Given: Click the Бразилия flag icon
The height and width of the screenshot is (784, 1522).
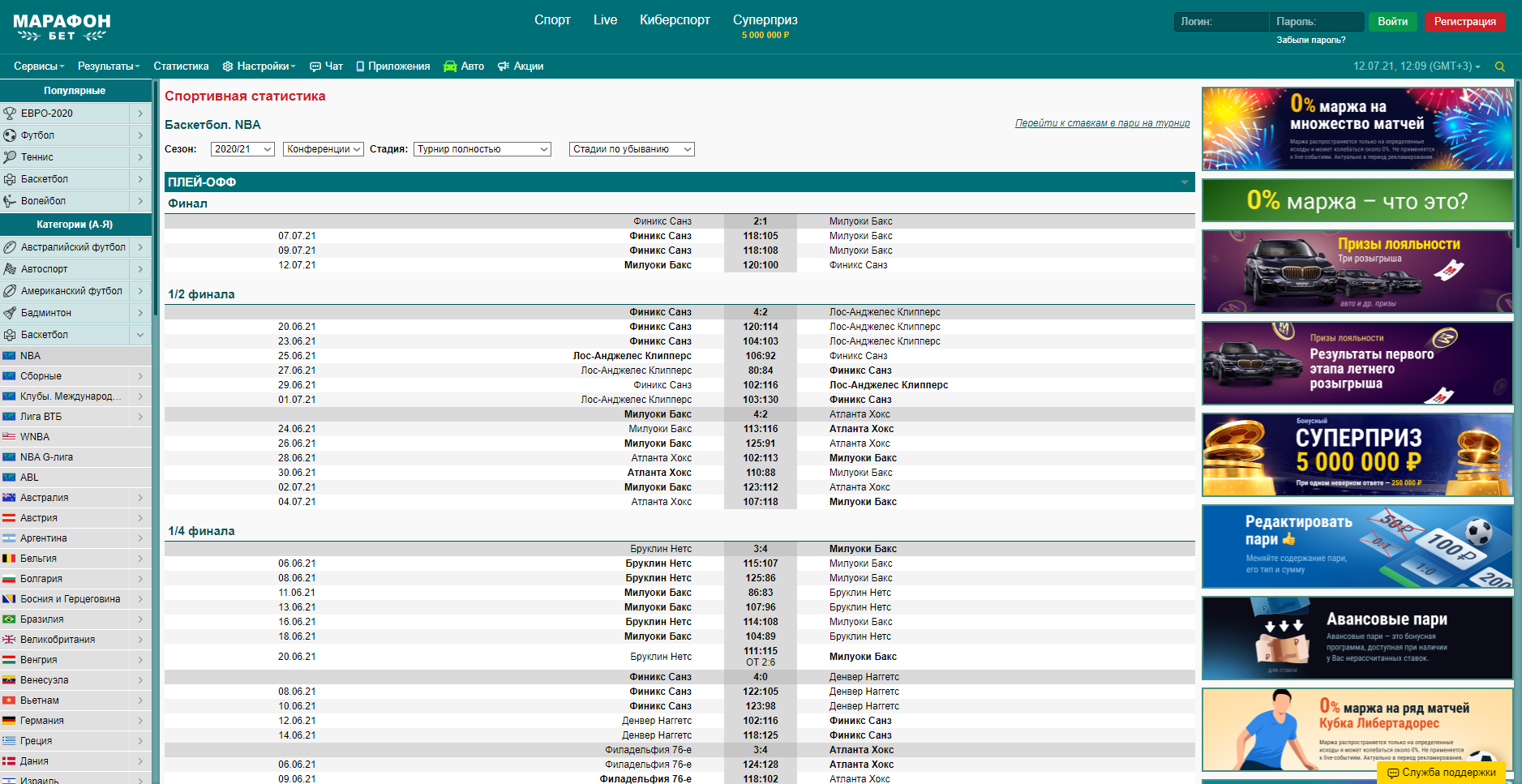Looking at the screenshot, I should coord(9,619).
